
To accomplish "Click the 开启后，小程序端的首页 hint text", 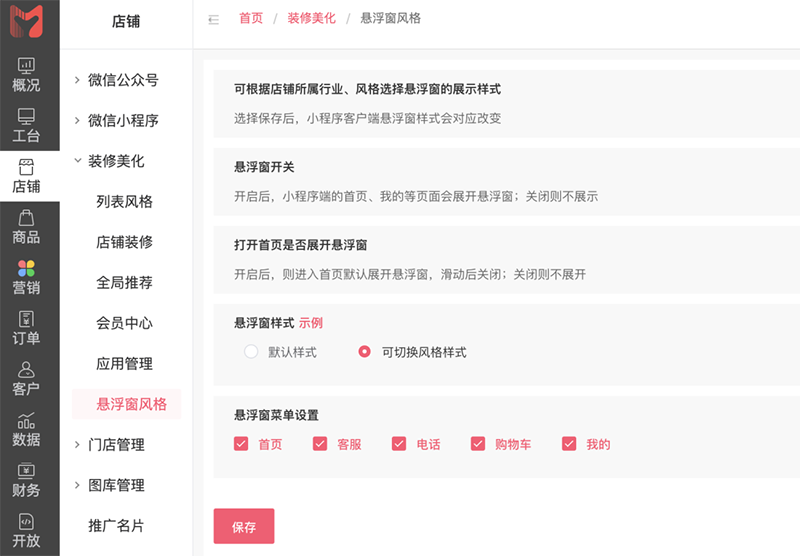I will point(416,196).
